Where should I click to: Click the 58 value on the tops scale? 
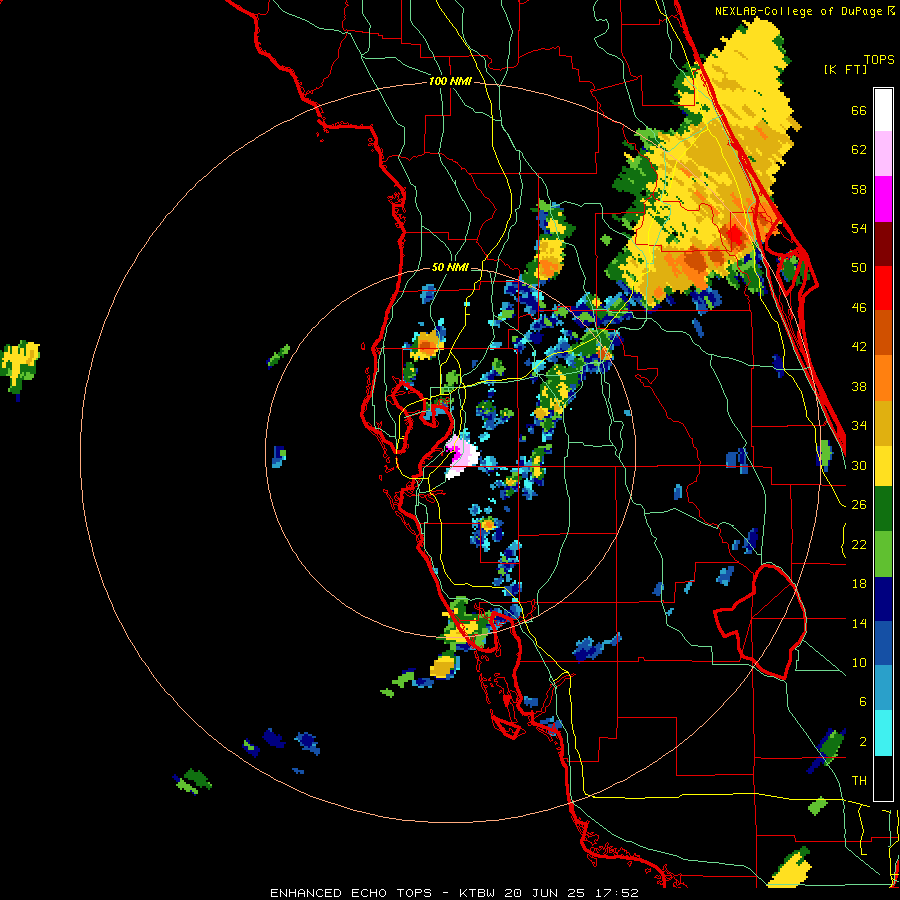(x=859, y=190)
